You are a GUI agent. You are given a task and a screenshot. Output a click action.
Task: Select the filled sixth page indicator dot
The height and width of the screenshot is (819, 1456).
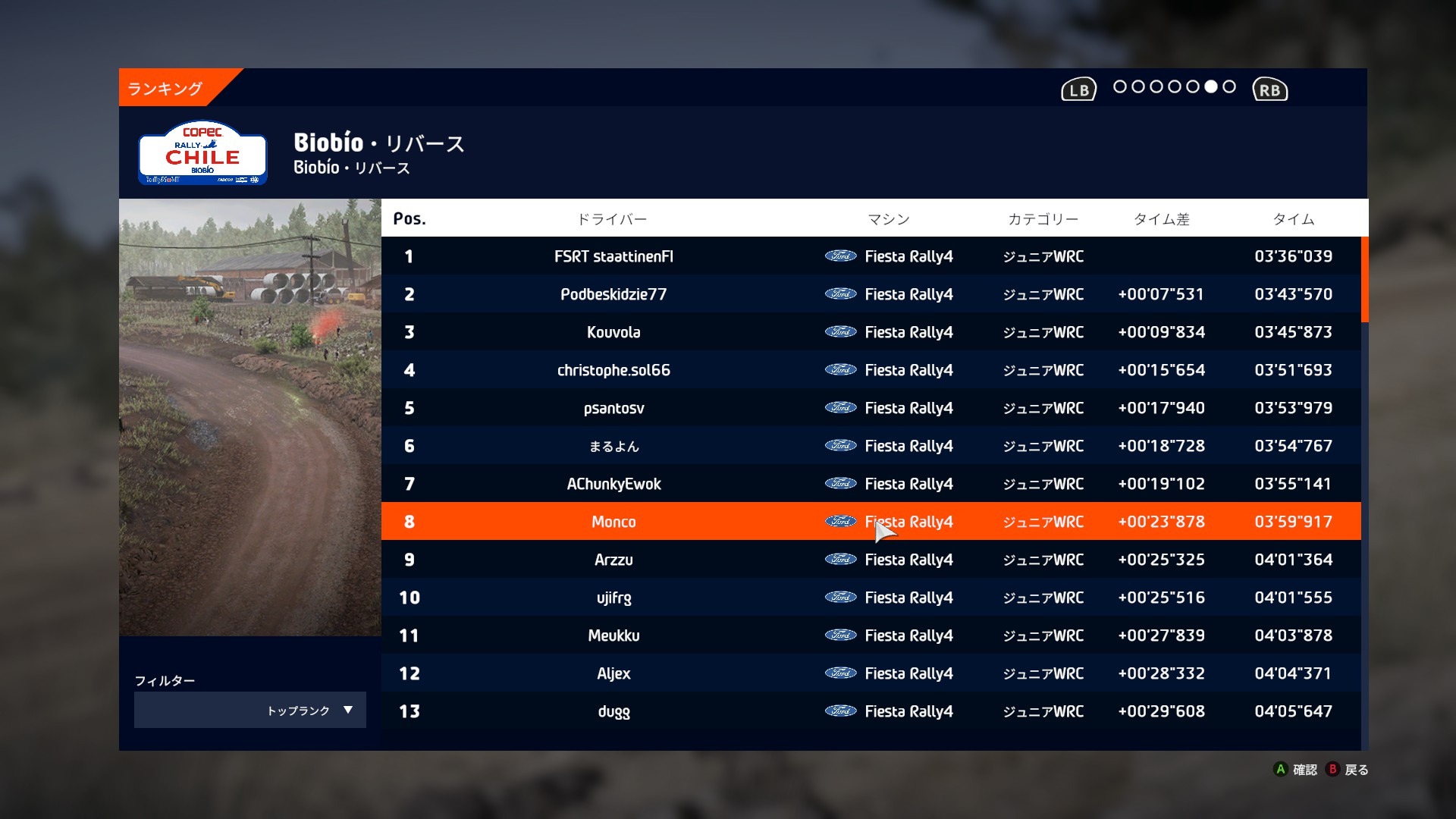pos(1211,86)
